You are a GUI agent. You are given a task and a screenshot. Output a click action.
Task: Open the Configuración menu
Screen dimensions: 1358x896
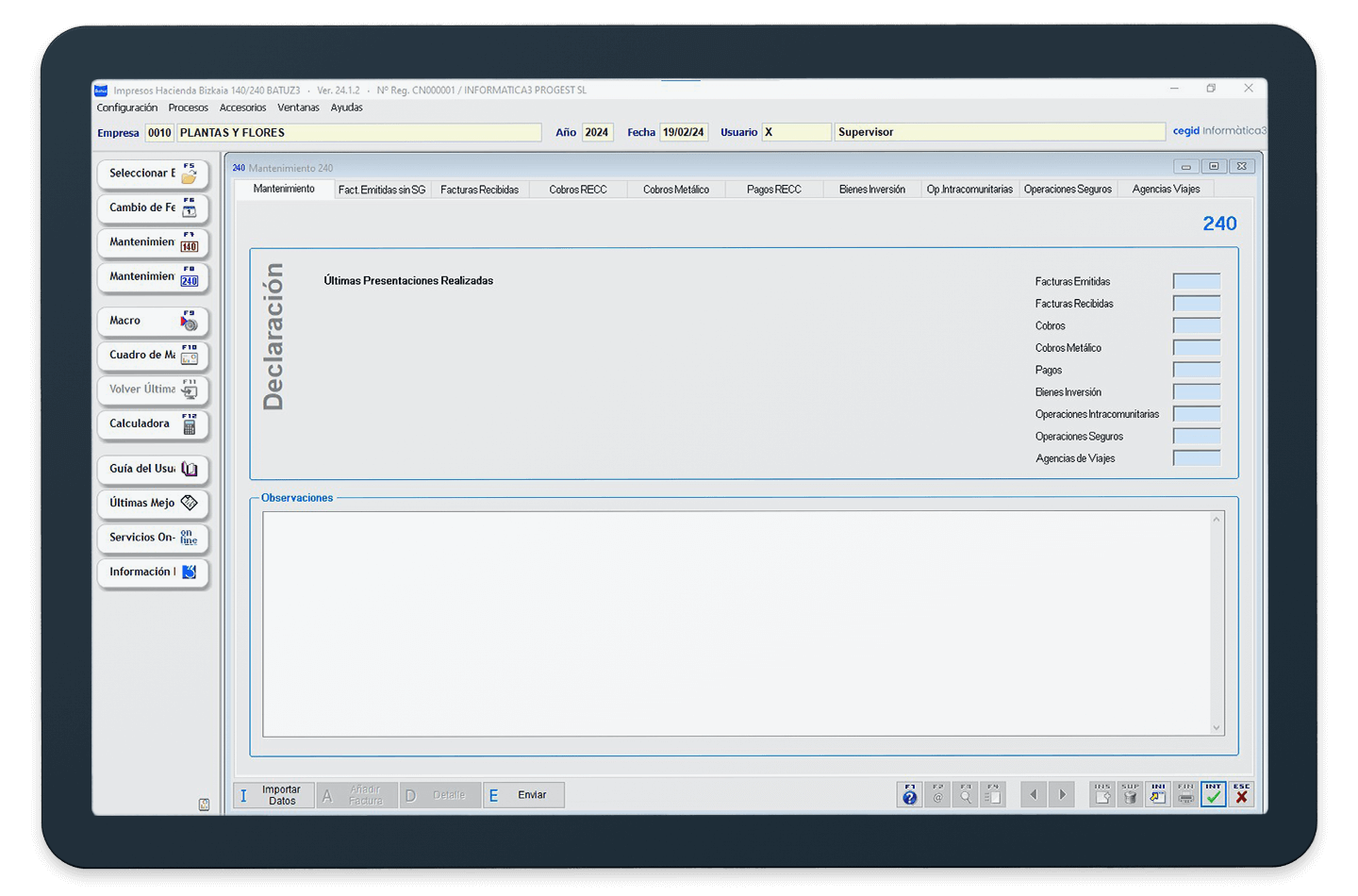tap(127, 108)
